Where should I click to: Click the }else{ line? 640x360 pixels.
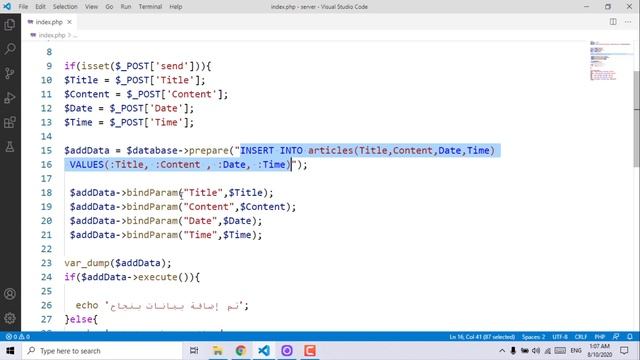(81, 320)
